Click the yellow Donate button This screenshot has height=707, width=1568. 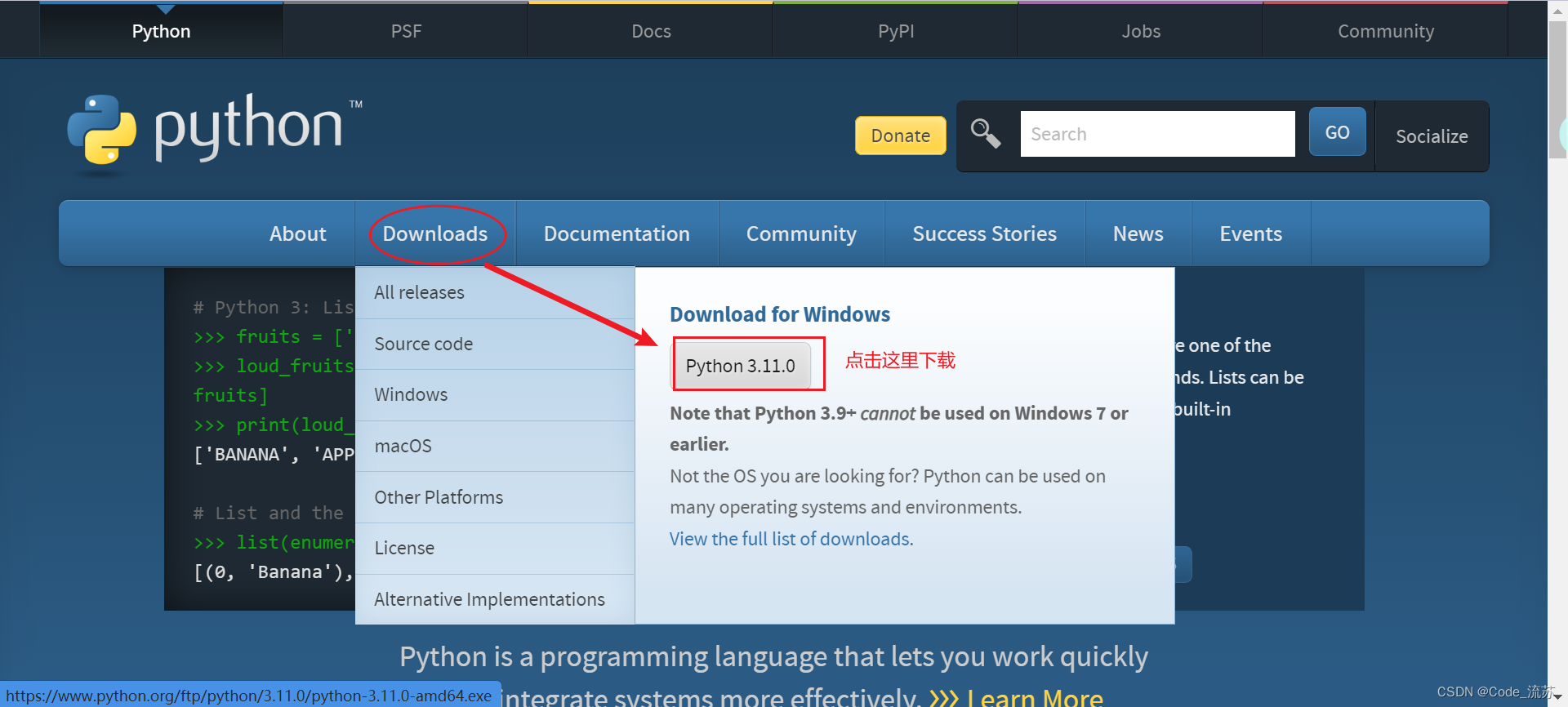tap(900, 136)
